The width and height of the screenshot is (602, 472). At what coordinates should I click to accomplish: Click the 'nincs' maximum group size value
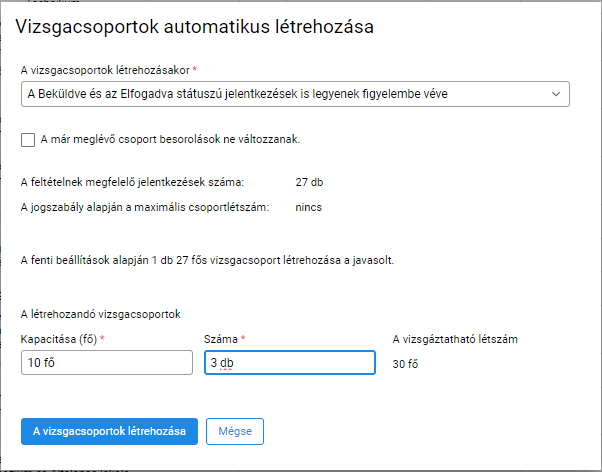[309, 207]
